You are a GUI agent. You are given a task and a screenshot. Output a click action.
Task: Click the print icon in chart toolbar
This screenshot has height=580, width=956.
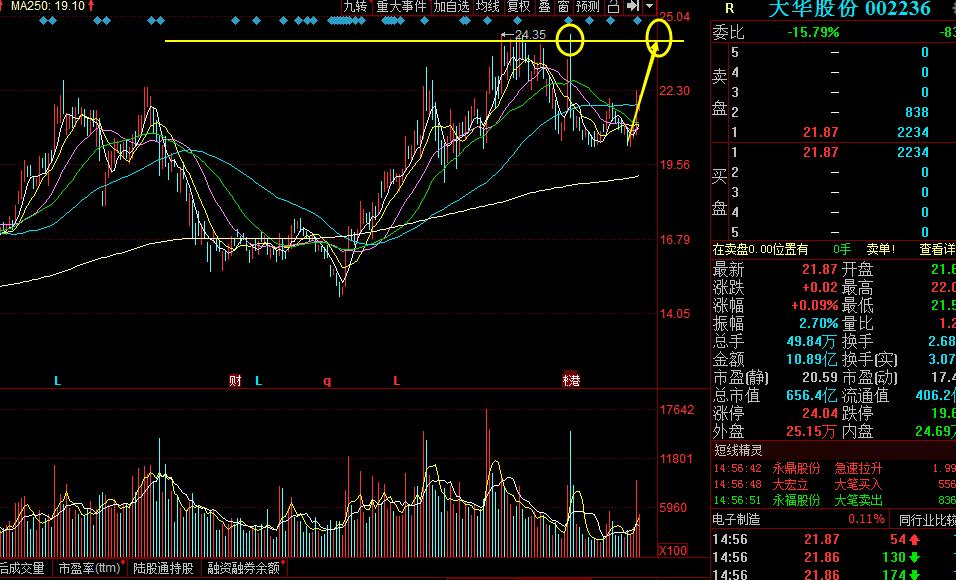click(614, 7)
